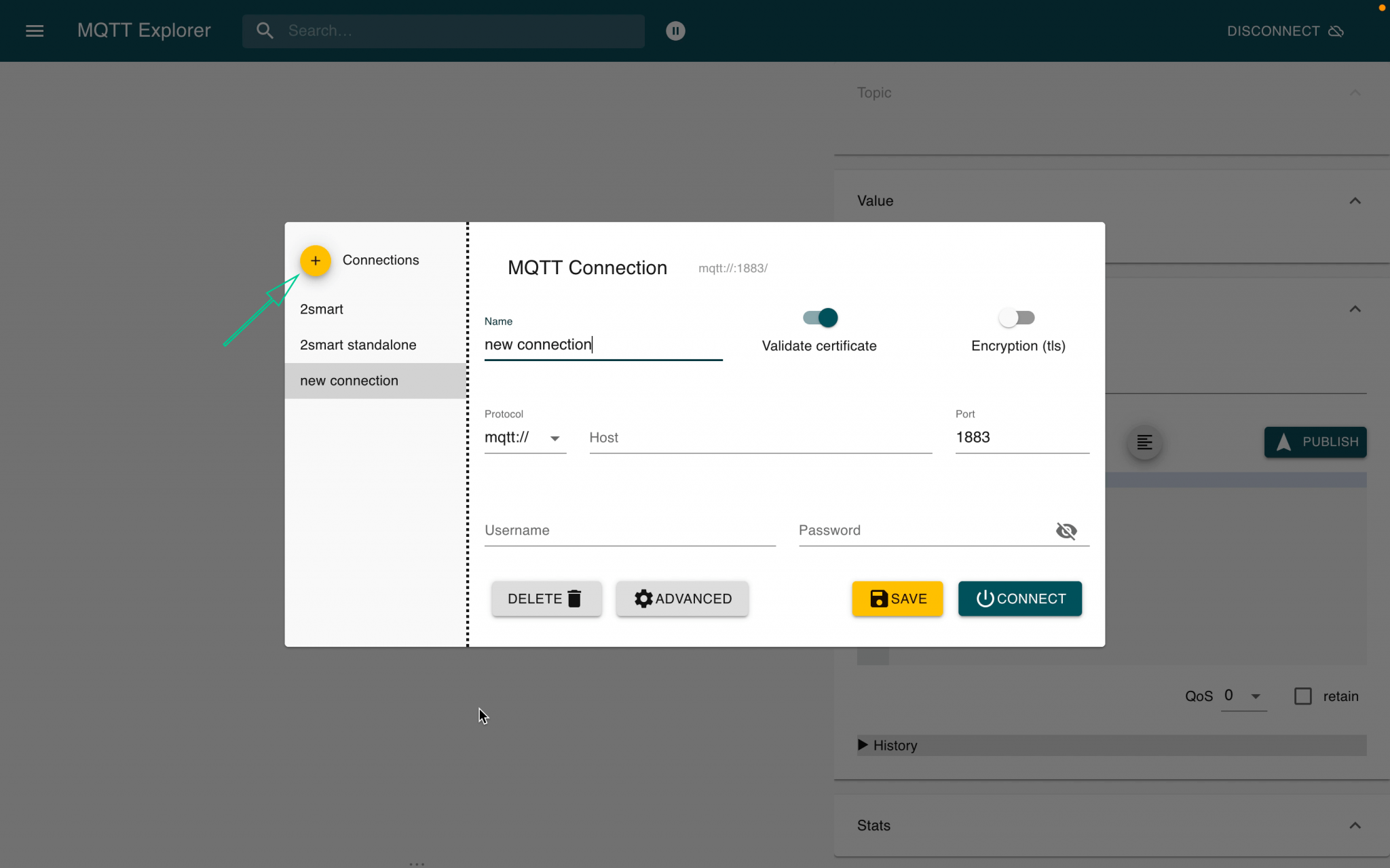Click the raw payload format icon beside Publish
The image size is (1390, 868).
tap(1144, 442)
